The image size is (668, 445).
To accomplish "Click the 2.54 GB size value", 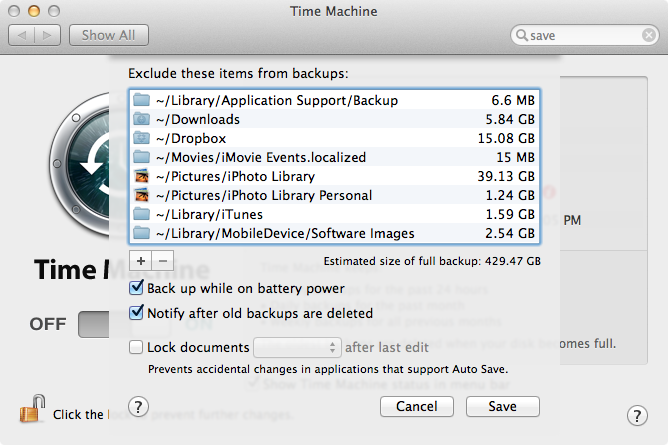I will pyautogui.click(x=510, y=233).
